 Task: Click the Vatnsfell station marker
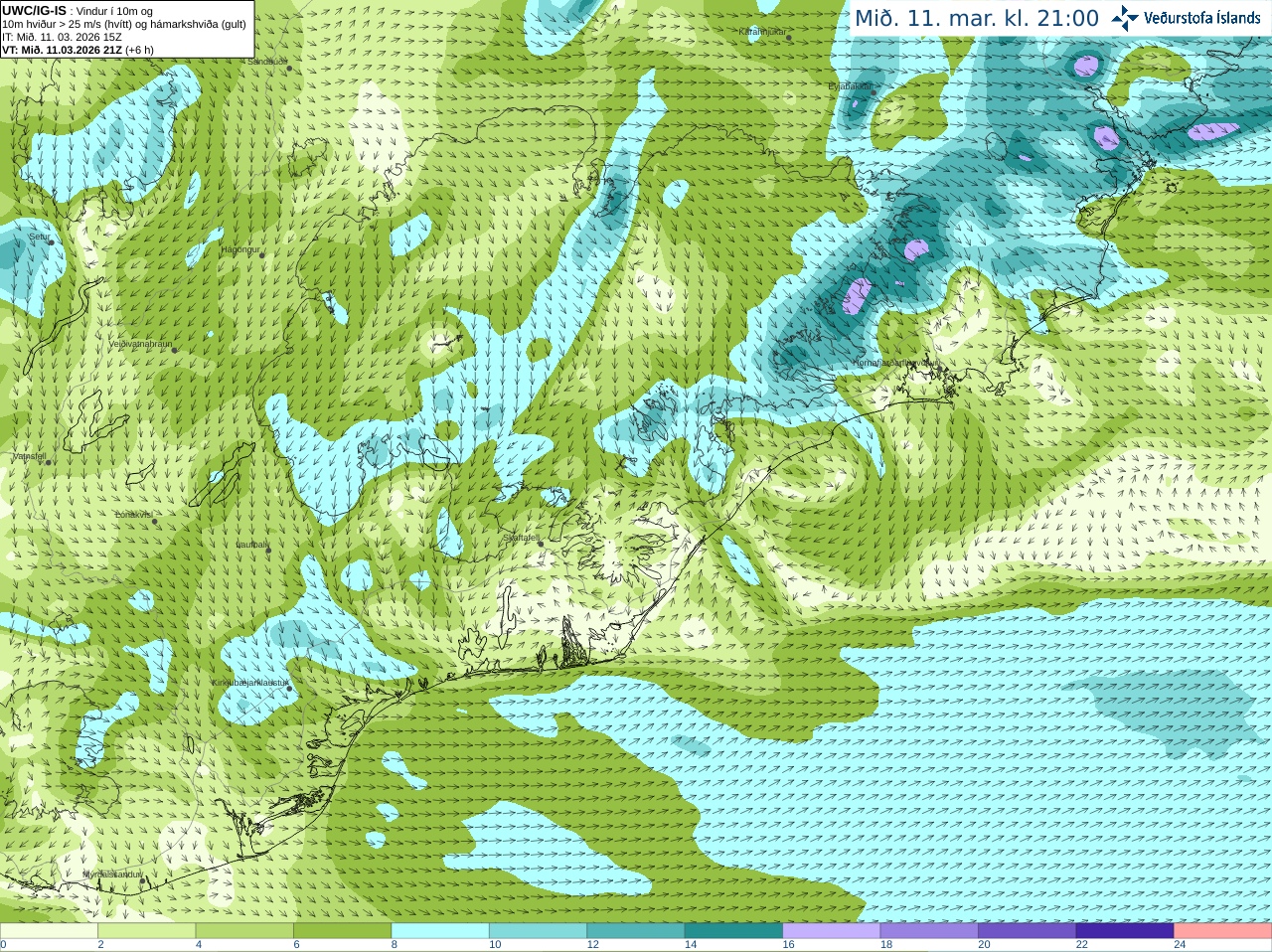click(x=48, y=462)
